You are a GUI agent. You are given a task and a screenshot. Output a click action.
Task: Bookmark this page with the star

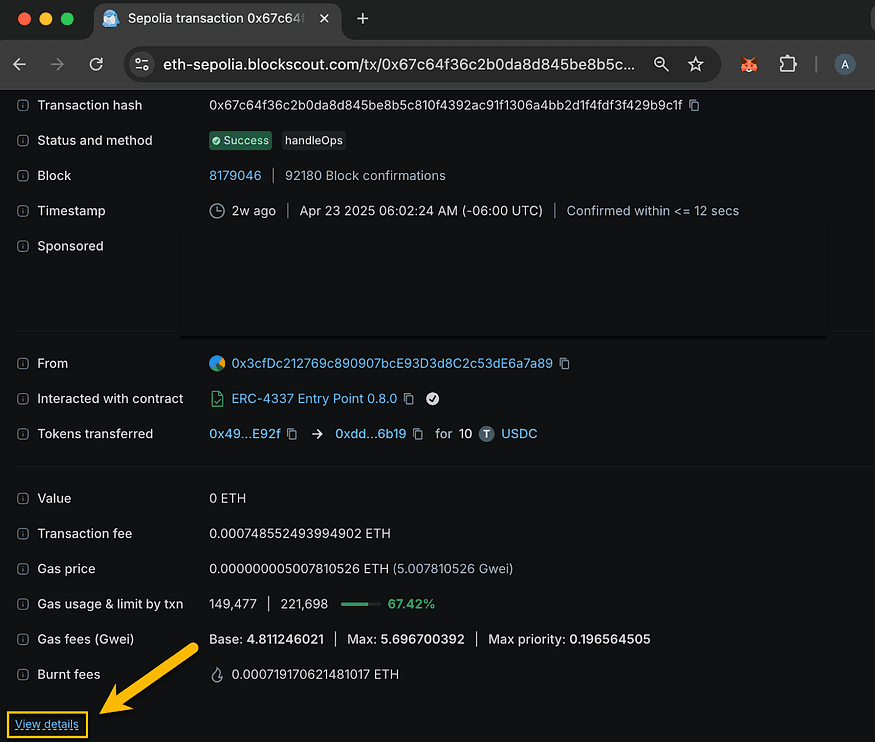[x=695, y=65]
